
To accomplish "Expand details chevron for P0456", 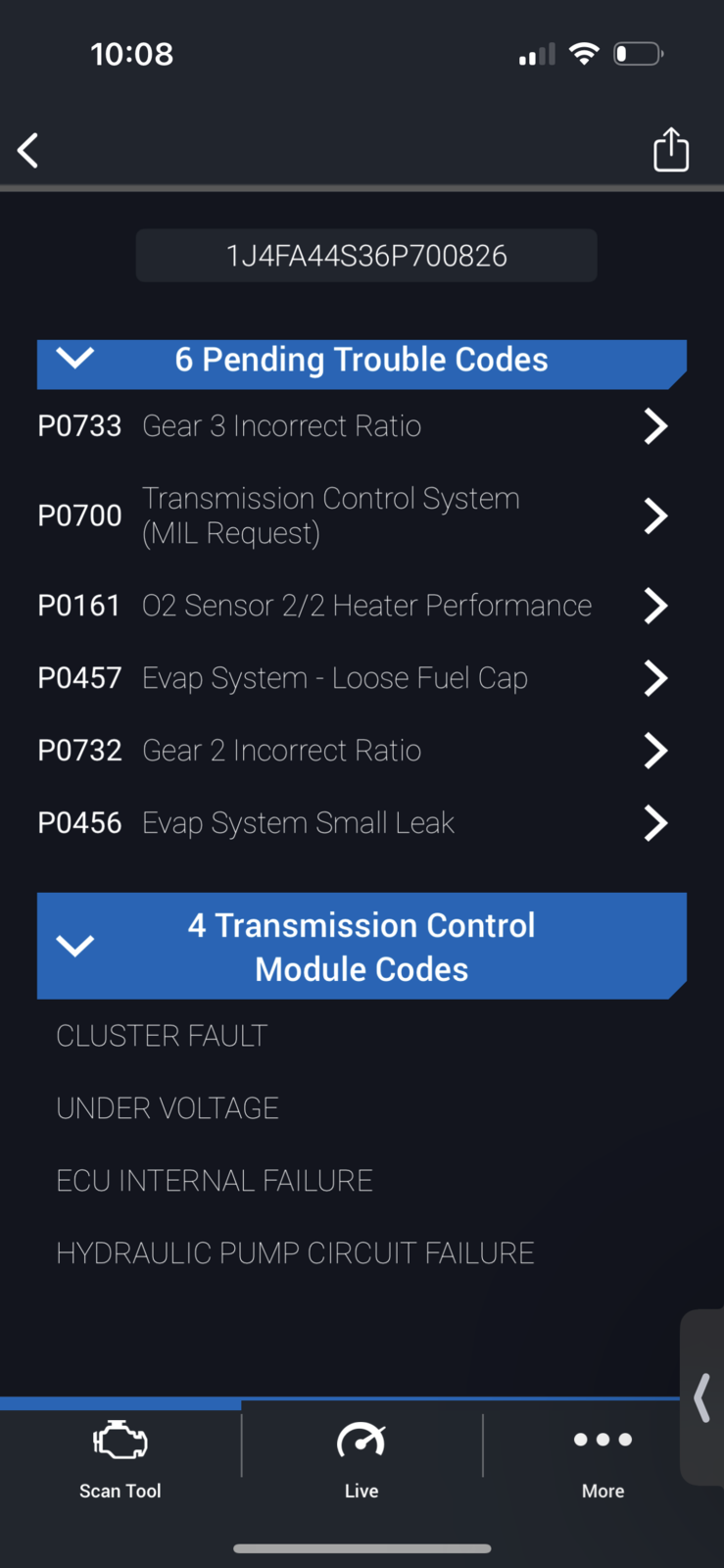I will 655,823.
